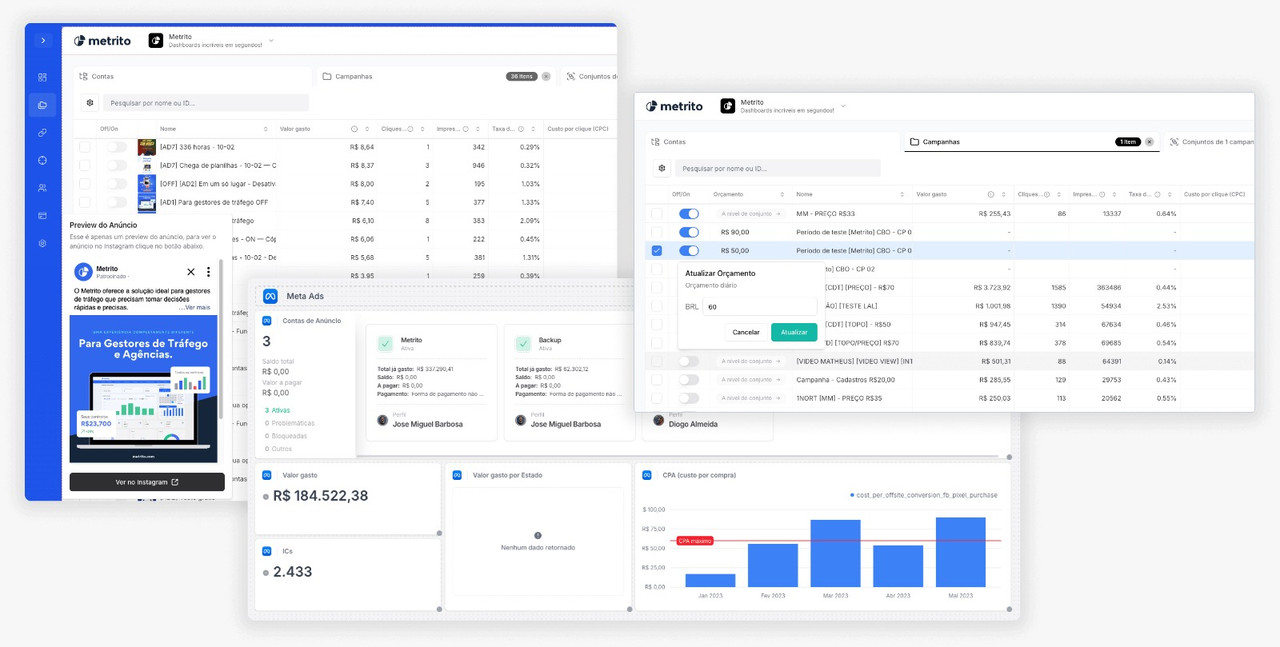Open the settings gear in left sidebar

click(42, 243)
